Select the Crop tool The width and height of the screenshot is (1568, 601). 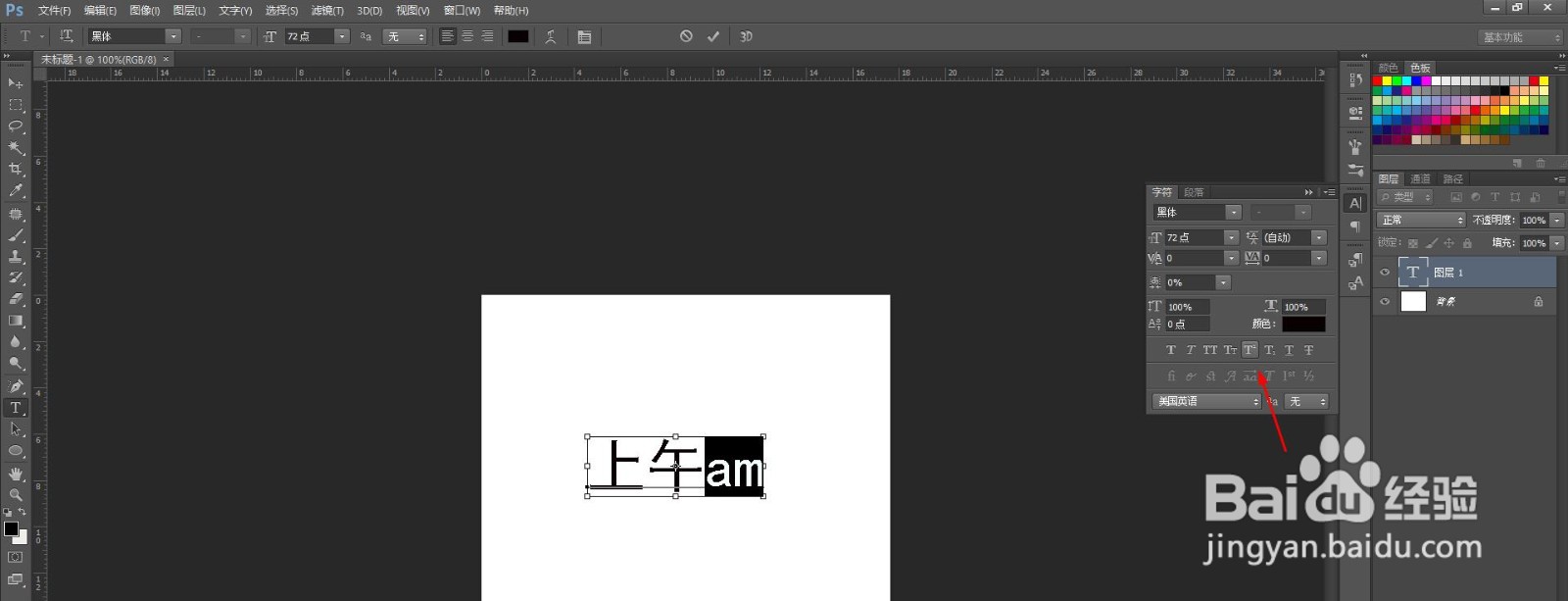pyautogui.click(x=15, y=170)
